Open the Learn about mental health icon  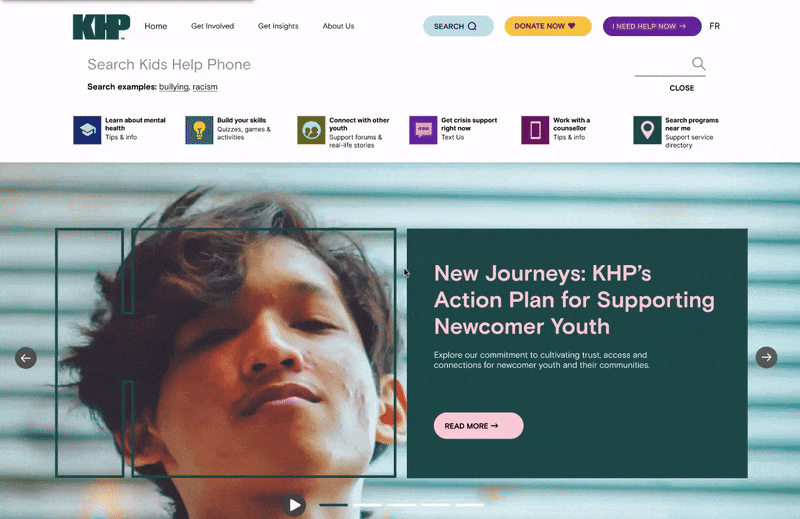[87, 130]
